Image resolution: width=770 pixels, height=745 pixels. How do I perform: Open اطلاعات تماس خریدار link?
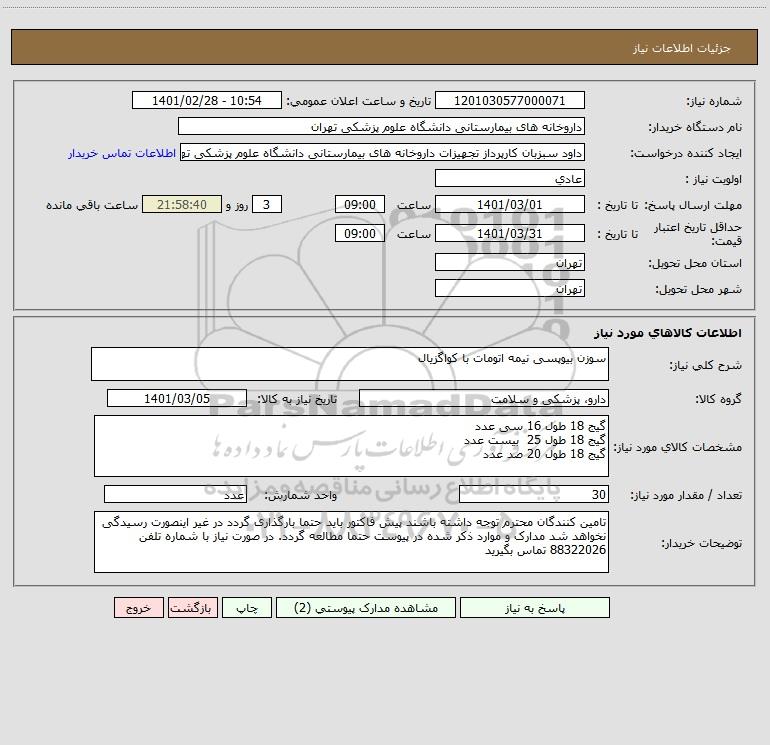(x=122, y=153)
